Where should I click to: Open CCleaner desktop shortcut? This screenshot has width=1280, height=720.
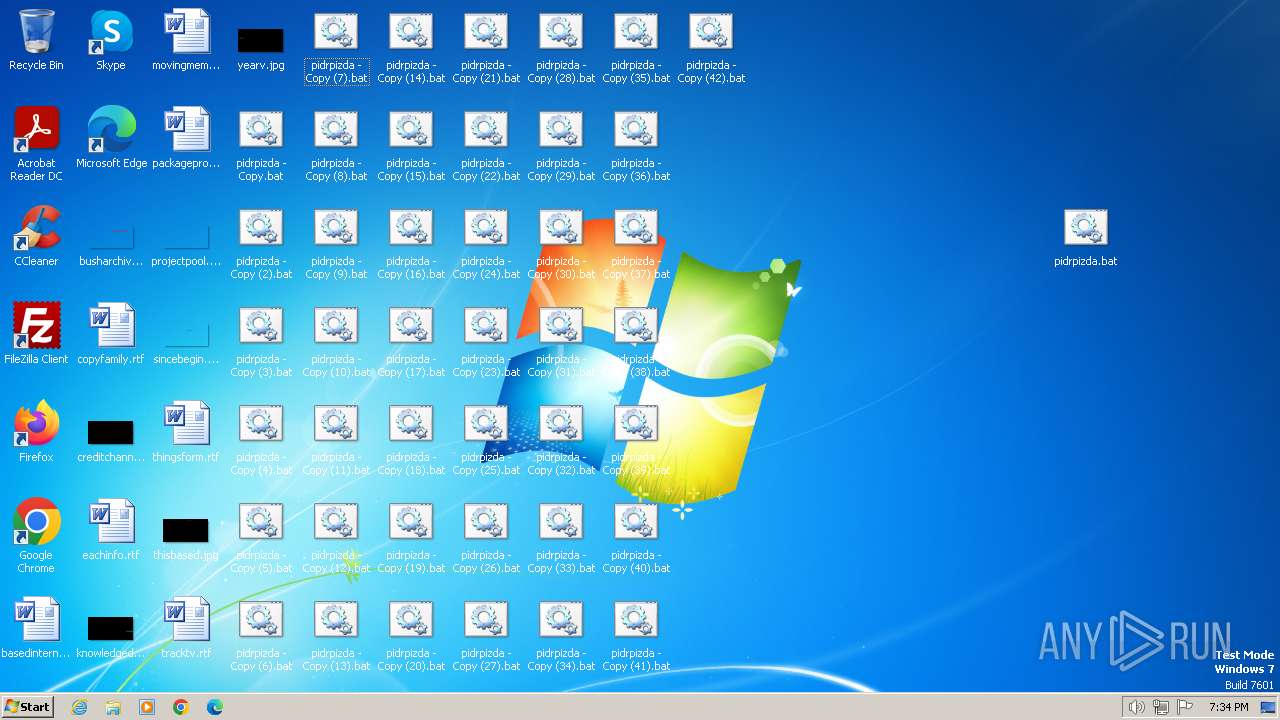[x=36, y=236]
